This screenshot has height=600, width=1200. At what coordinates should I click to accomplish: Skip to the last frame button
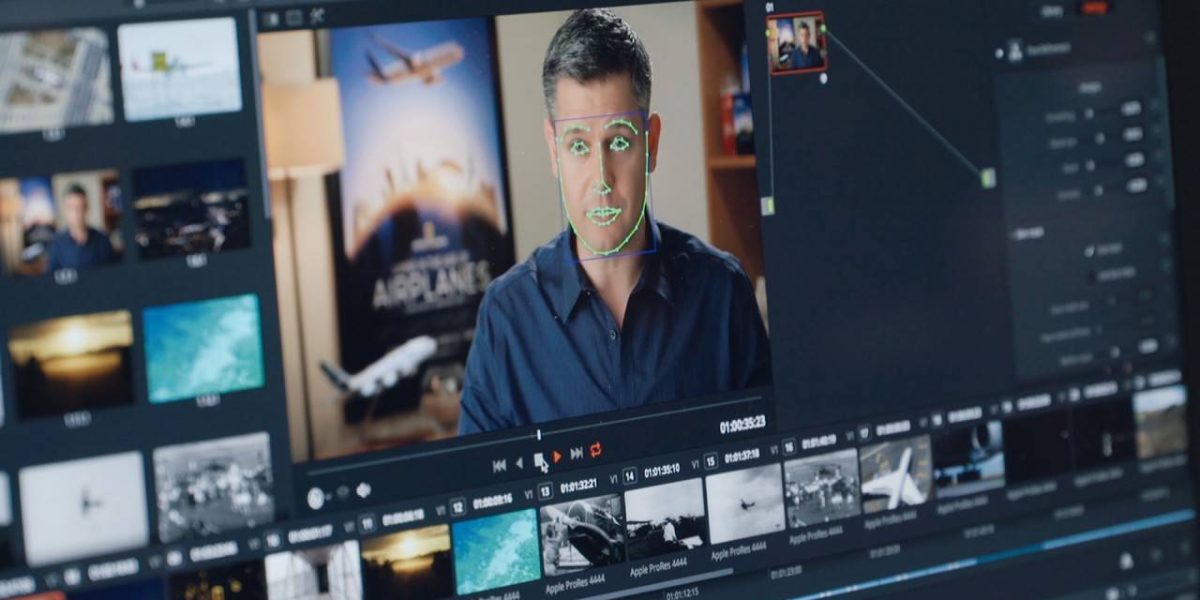pyautogui.click(x=576, y=453)
